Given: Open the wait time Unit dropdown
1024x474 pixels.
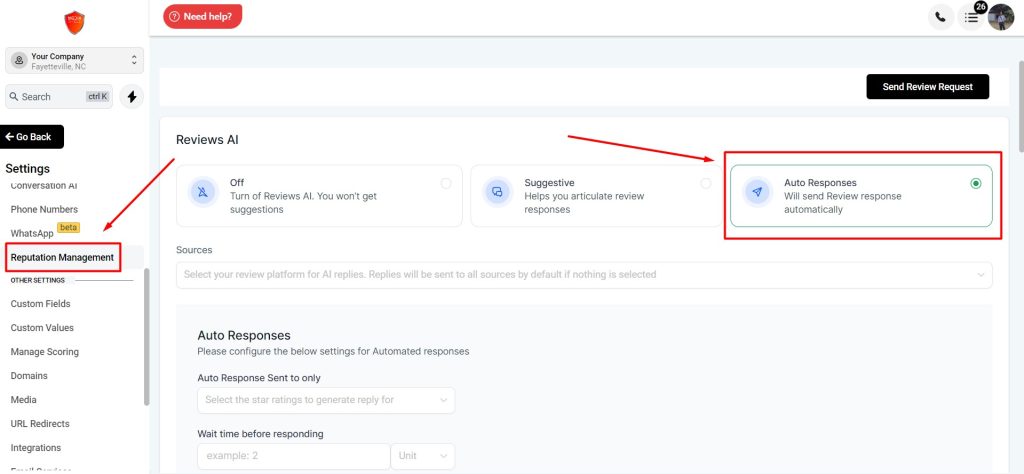Looking at the screenshot, I should (x=423, y=456).
